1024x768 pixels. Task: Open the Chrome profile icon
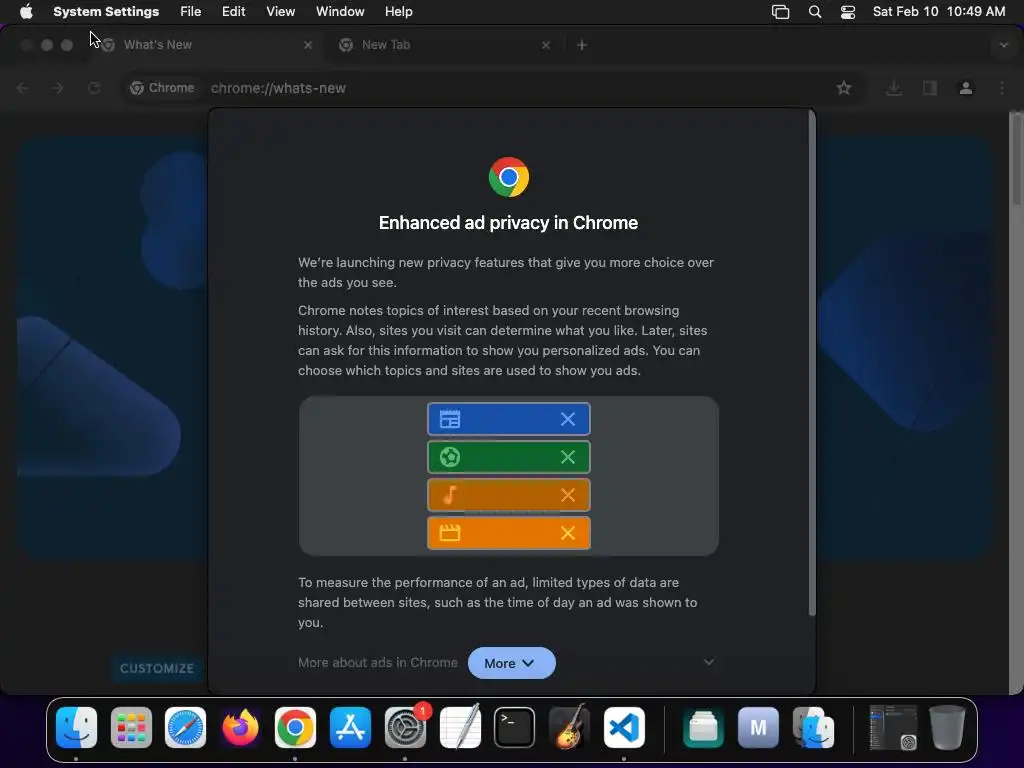pyautogui.click(x=966, y=88)
